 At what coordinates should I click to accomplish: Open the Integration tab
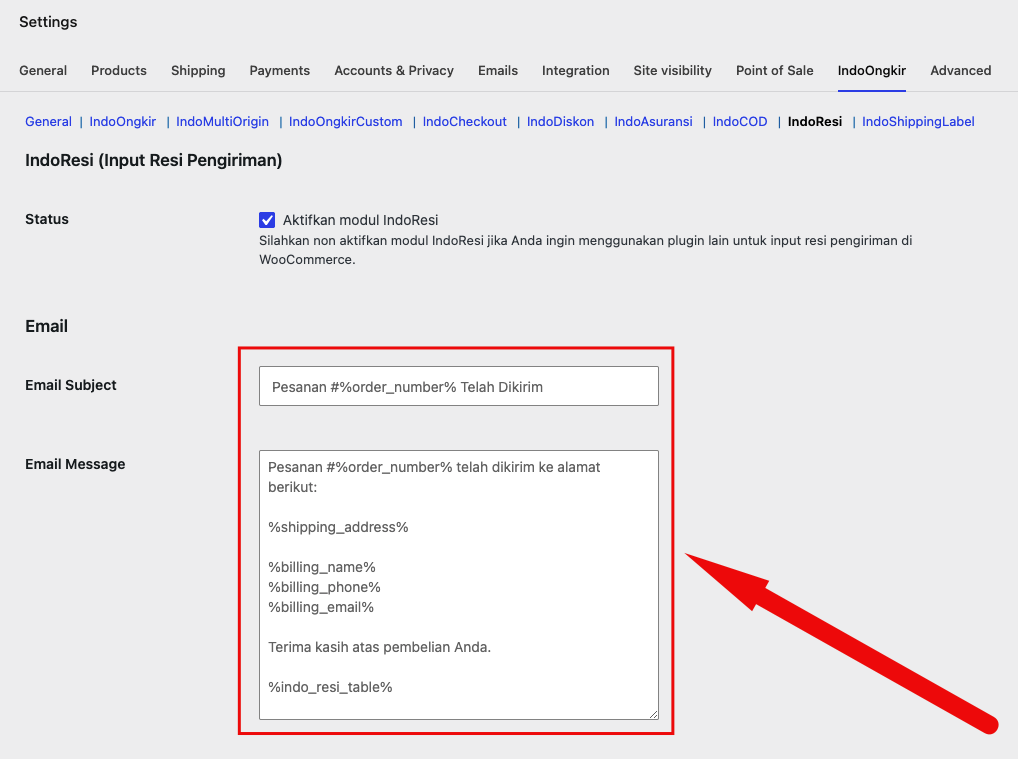(x=576, y=70)
